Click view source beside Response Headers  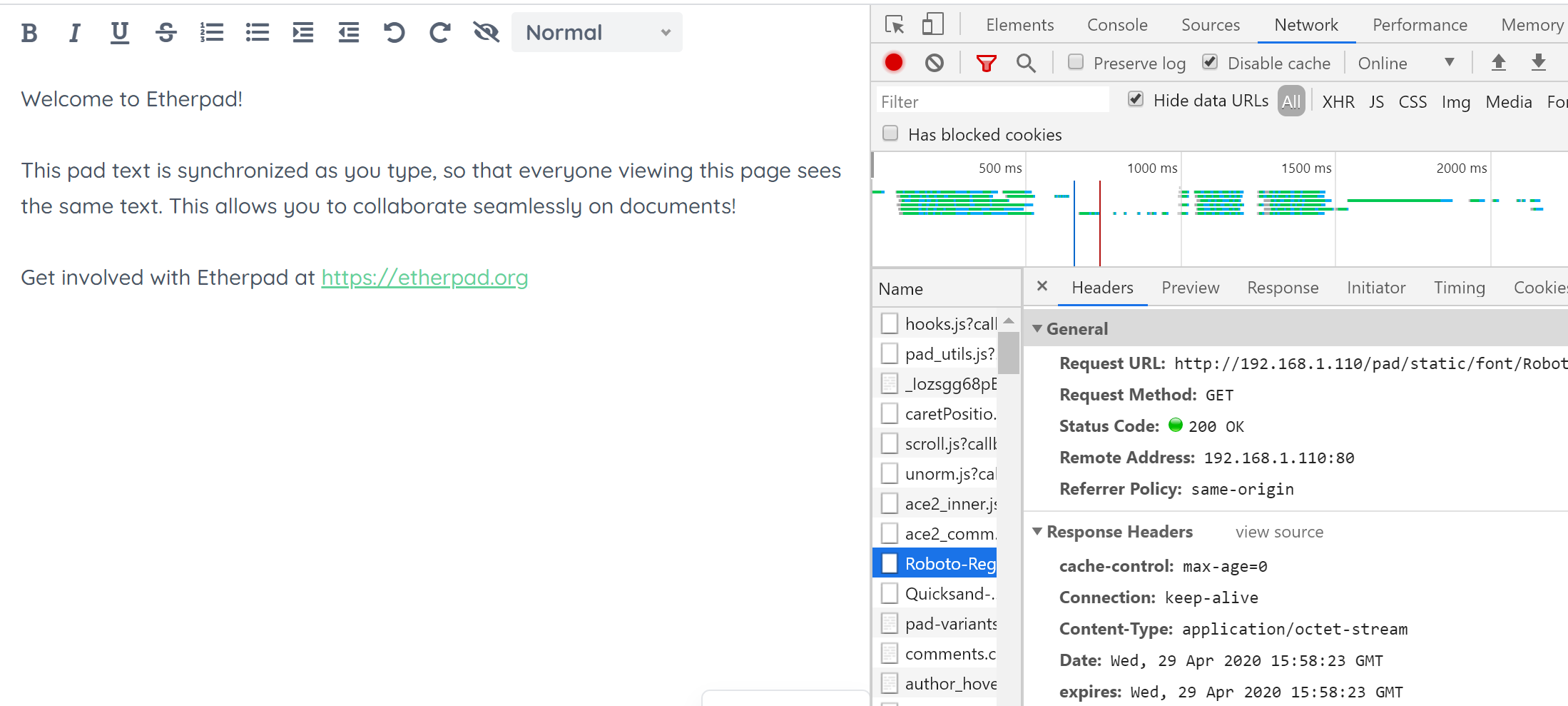tap(1279, 532)
